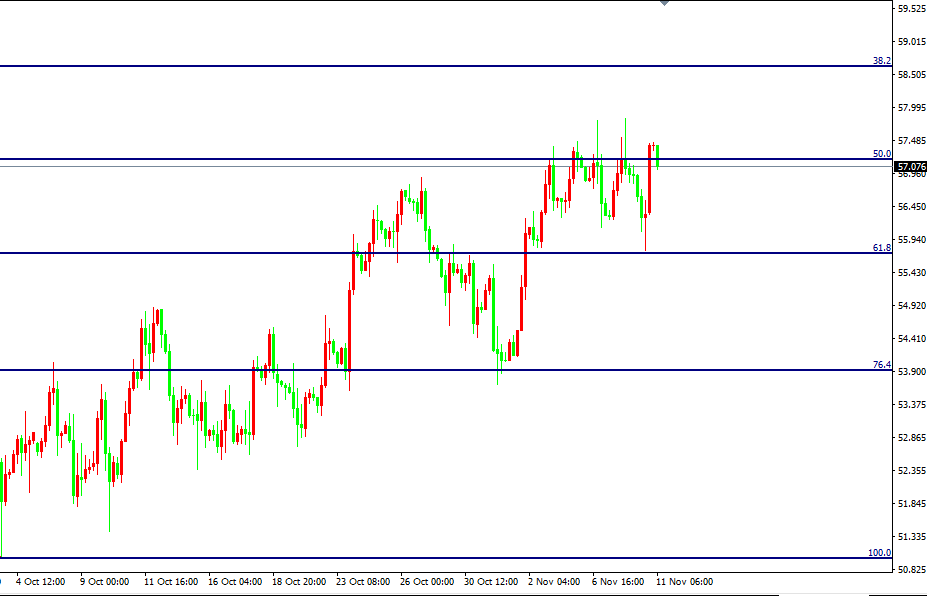The height and width of the screenshot is (596, 927).
Task: Click the latest green candle on chart
Action: click(x=657, y=155)
